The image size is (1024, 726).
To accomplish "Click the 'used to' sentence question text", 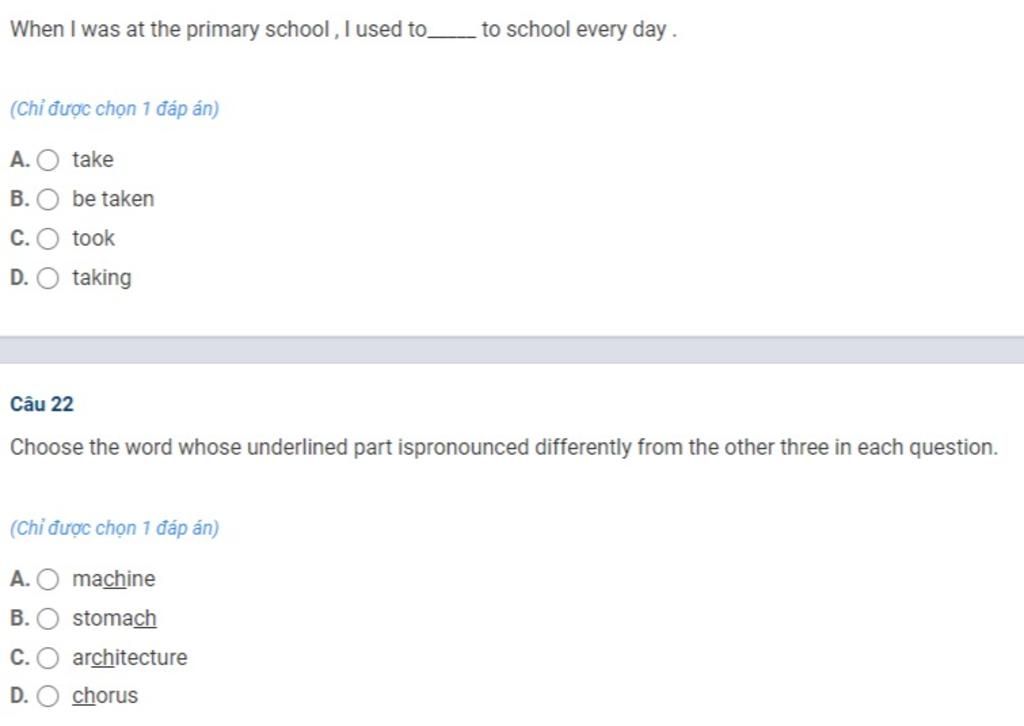I will (344, 29).
